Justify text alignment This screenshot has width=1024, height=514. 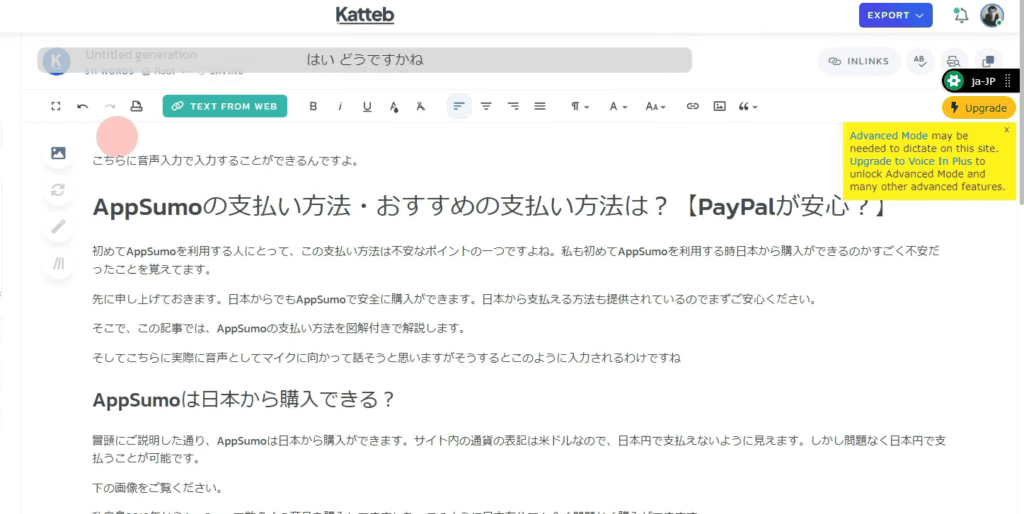(539, 106)
